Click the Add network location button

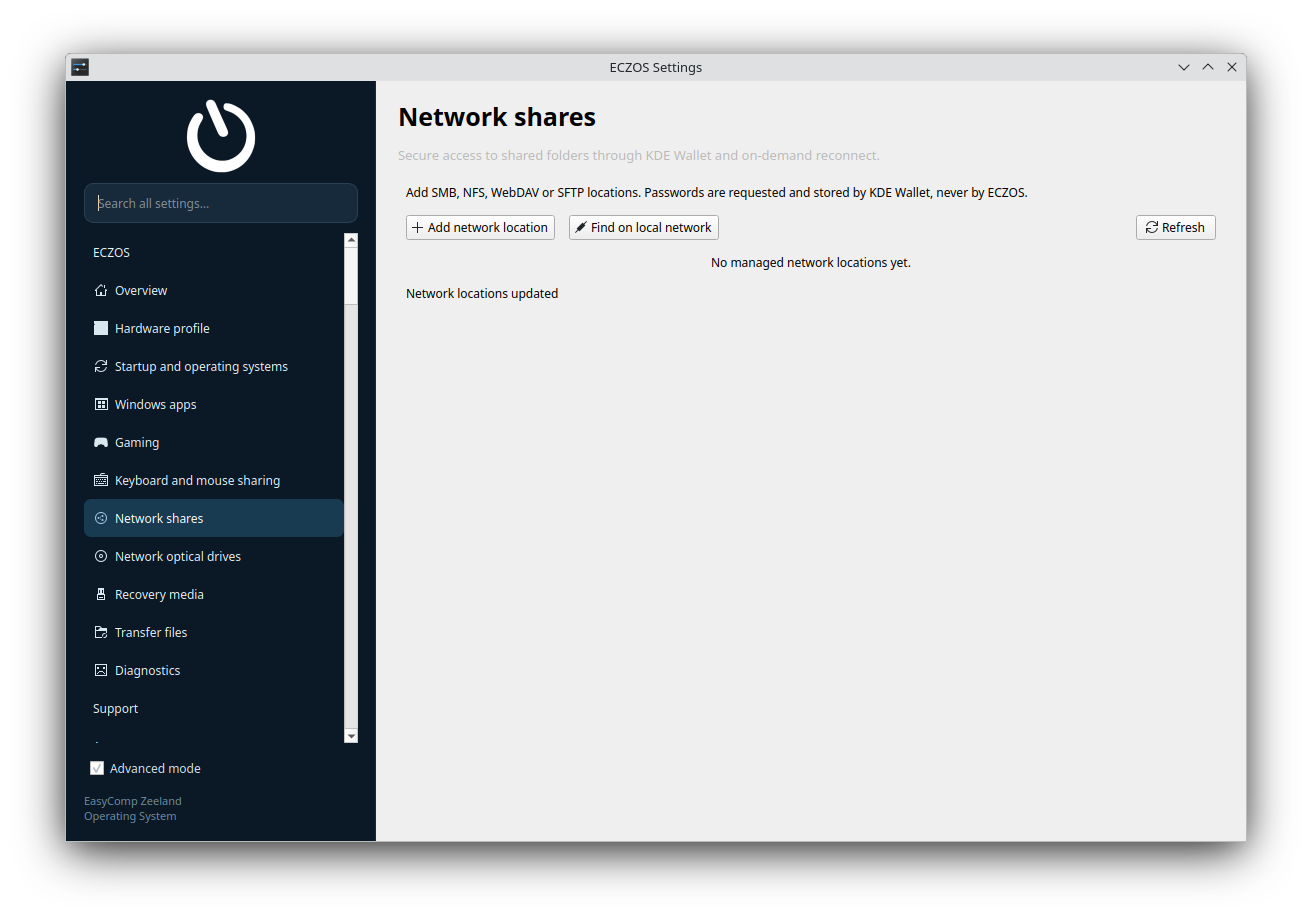(481, 227)
